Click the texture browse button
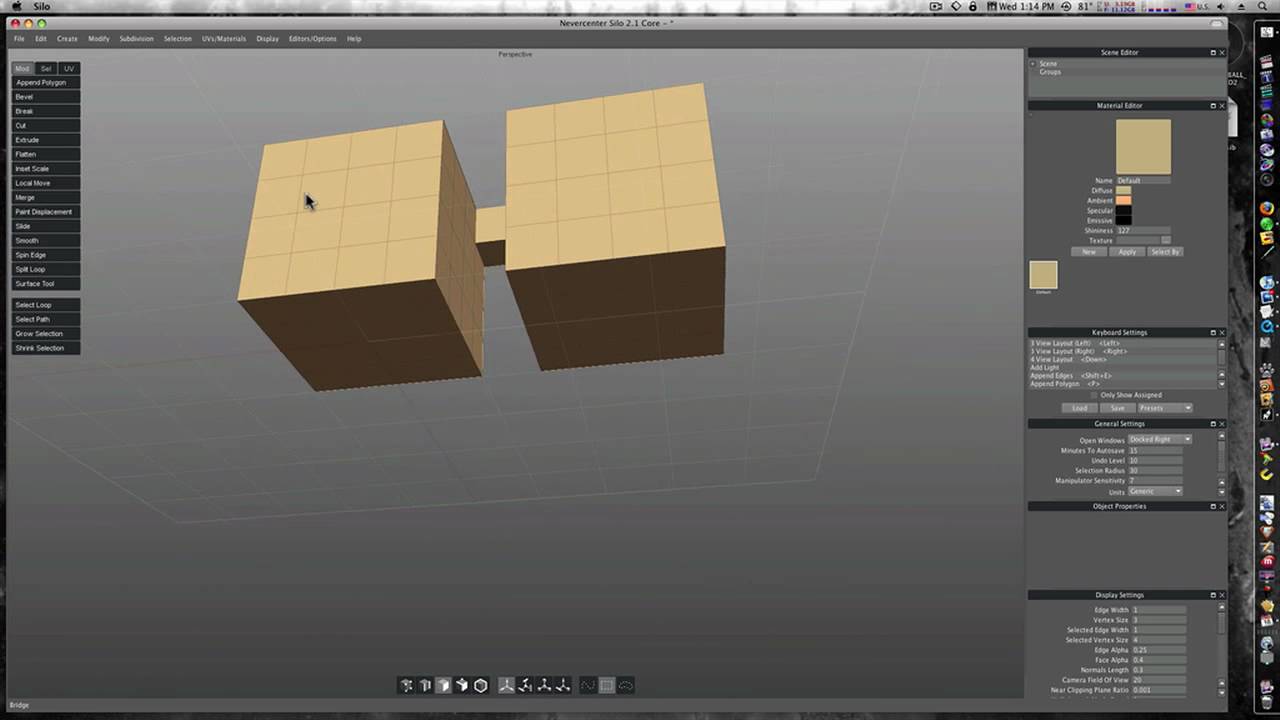 [x=1166, y=240]
